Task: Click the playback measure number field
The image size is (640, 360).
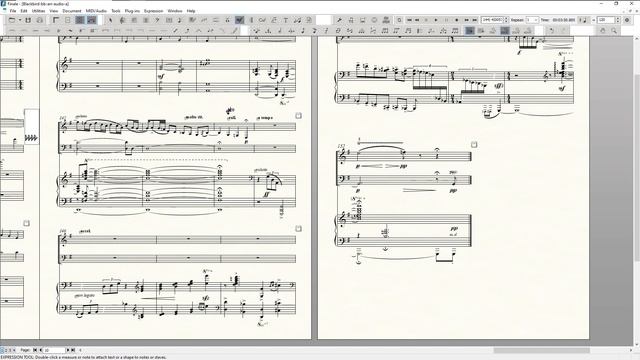Action: tap(493, 20)
